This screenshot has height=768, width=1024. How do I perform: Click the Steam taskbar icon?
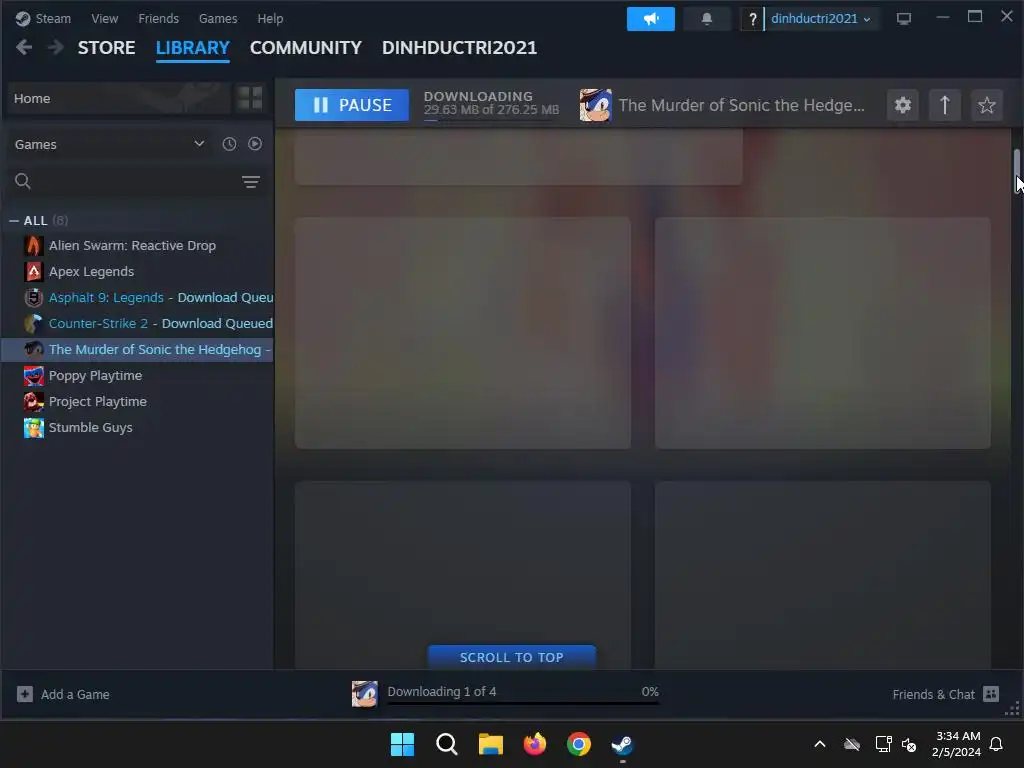622,744
